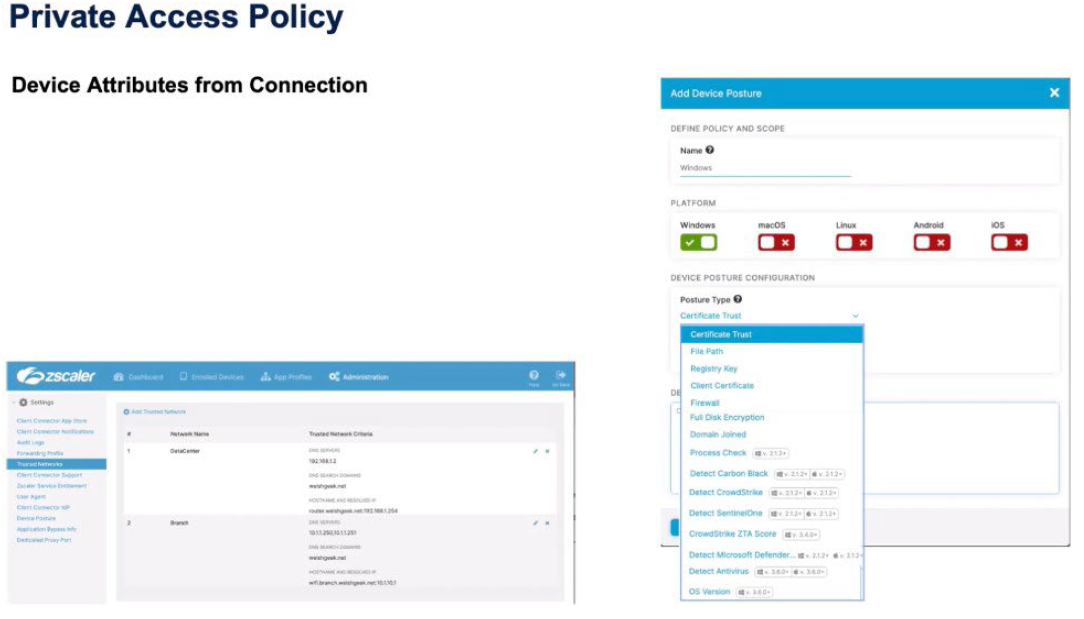Delete the Branch trusted network entry

(547, 523)
